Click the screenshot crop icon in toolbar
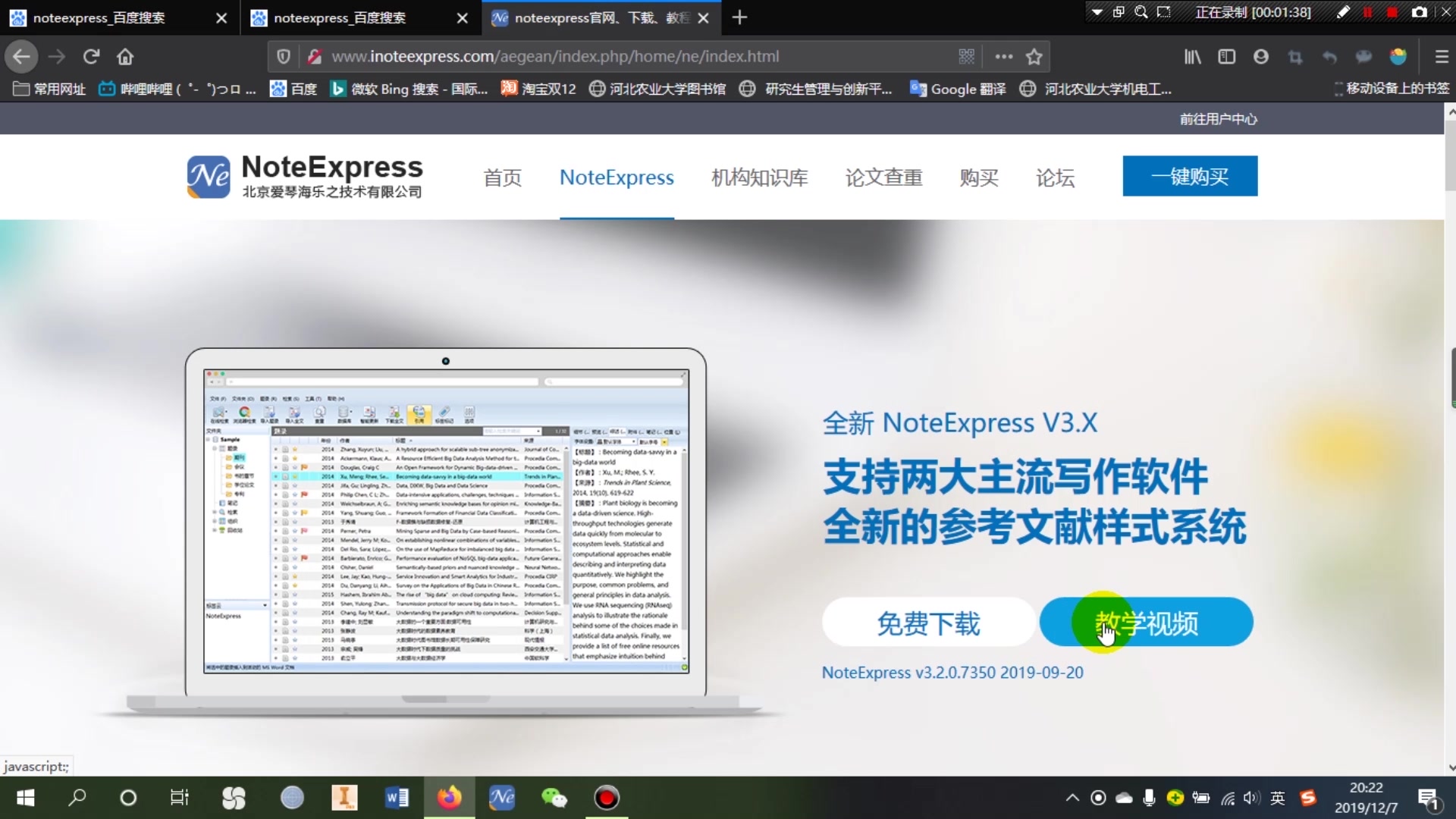This screenshot has width=1456, height=819. point(1294,56)
